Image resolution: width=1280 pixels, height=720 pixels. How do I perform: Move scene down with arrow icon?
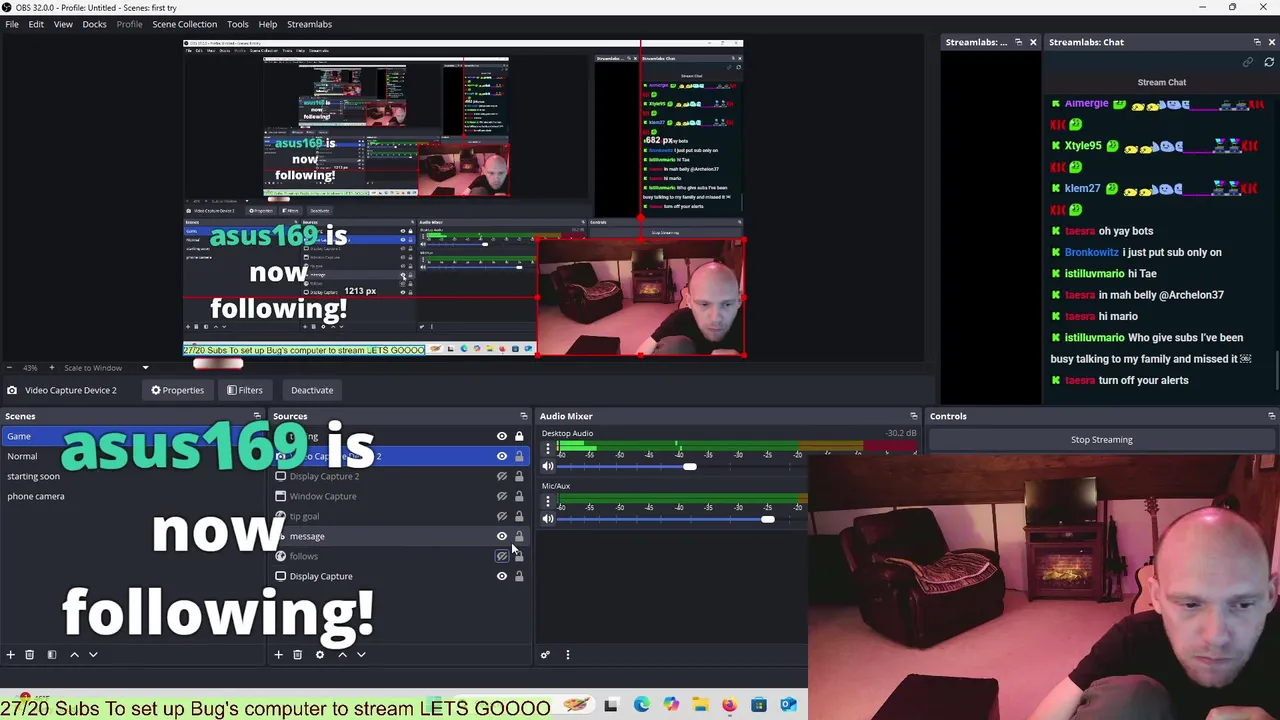click(x=93, y=655)
